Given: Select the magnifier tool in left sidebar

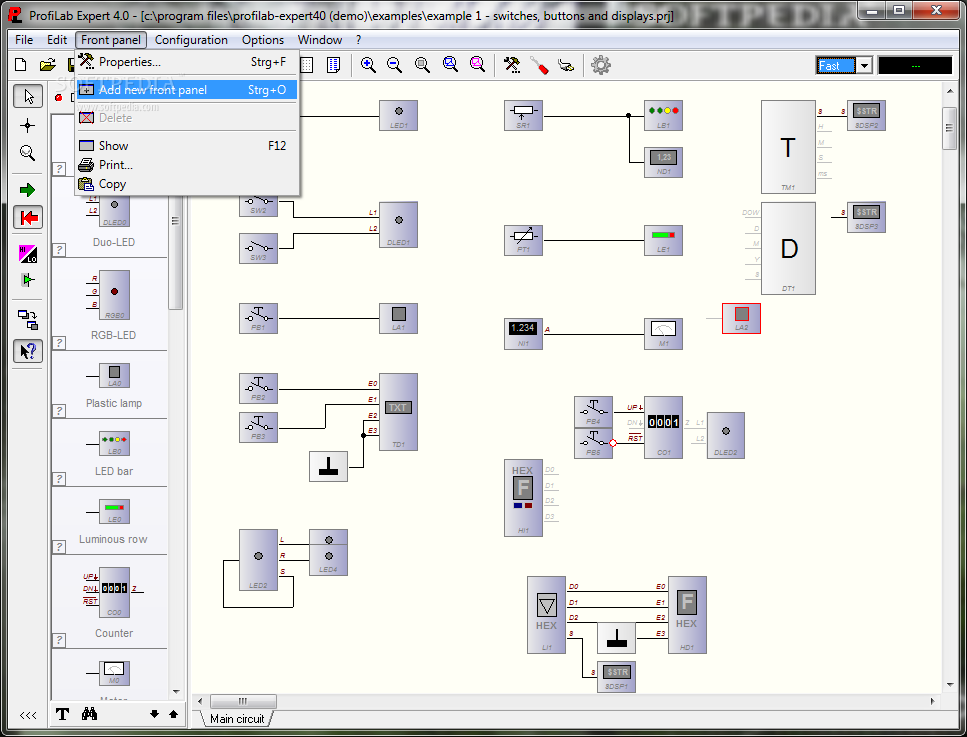Looking at the screenshot, I should click(27, 153).
